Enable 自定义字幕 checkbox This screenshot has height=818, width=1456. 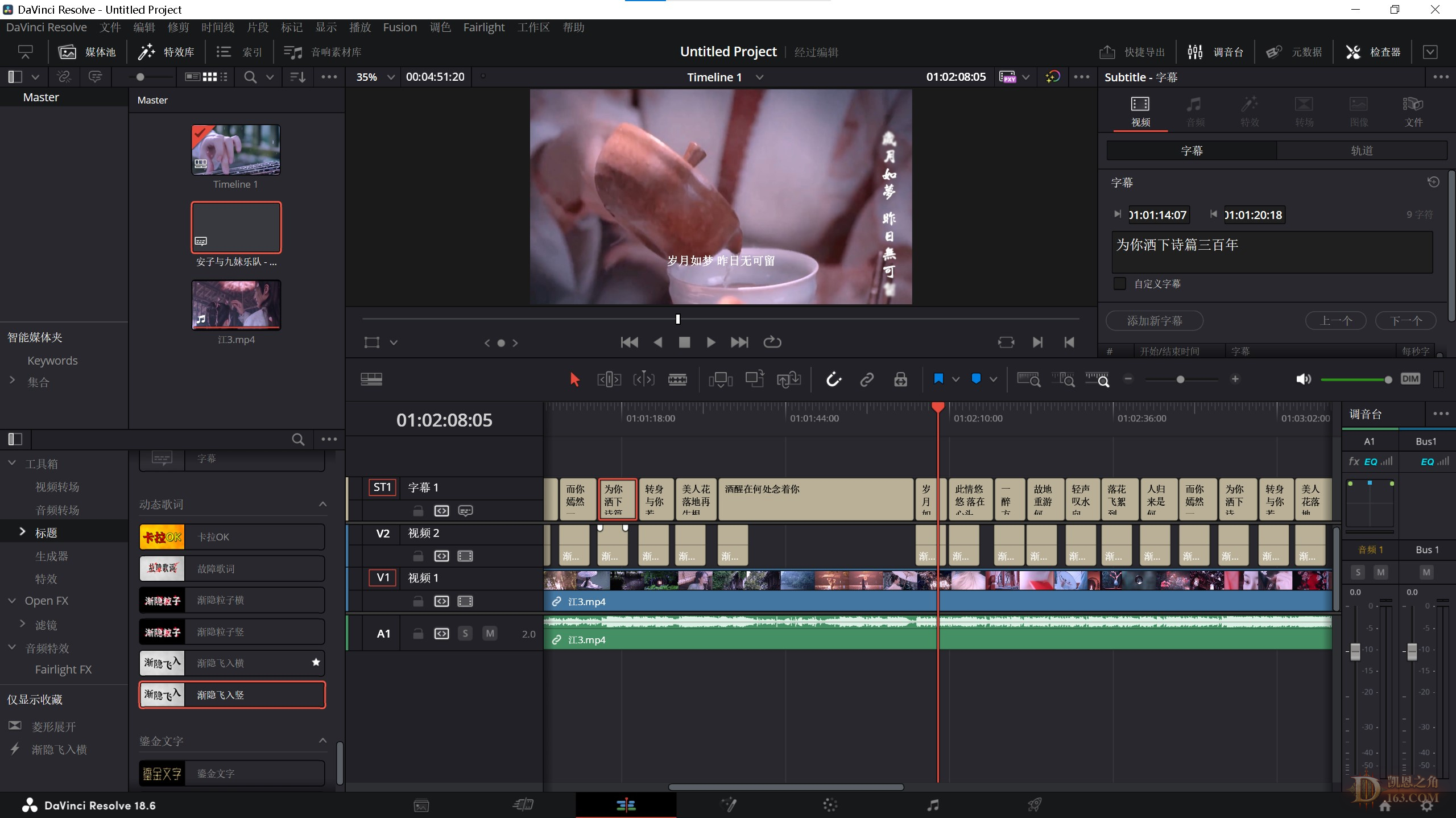pyautogui.click(x=1119, y=283)
